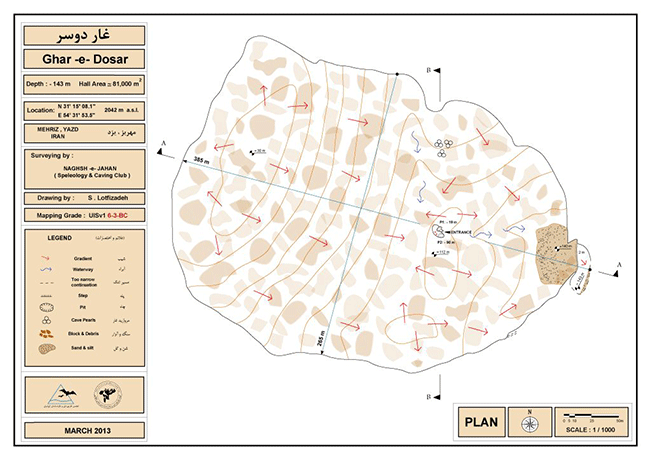Screen dimensions: 650x459
Task: Click the 'P2: - 90 m' pit label
Action: pos(446,242)
